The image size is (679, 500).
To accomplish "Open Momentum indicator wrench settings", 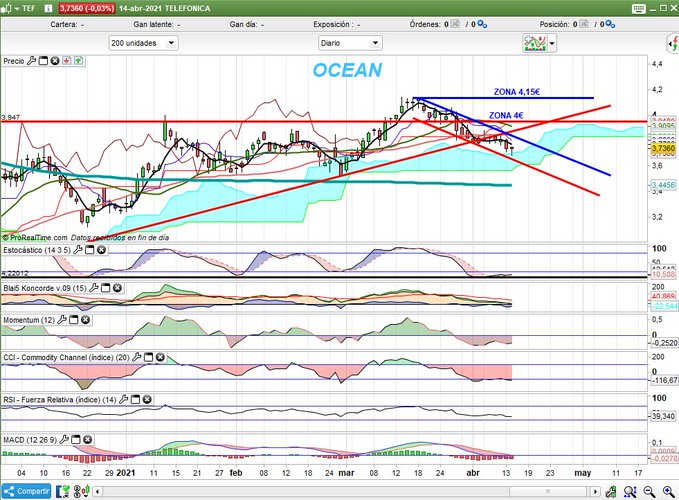I will pyautogui.click(x=62, y=320).
